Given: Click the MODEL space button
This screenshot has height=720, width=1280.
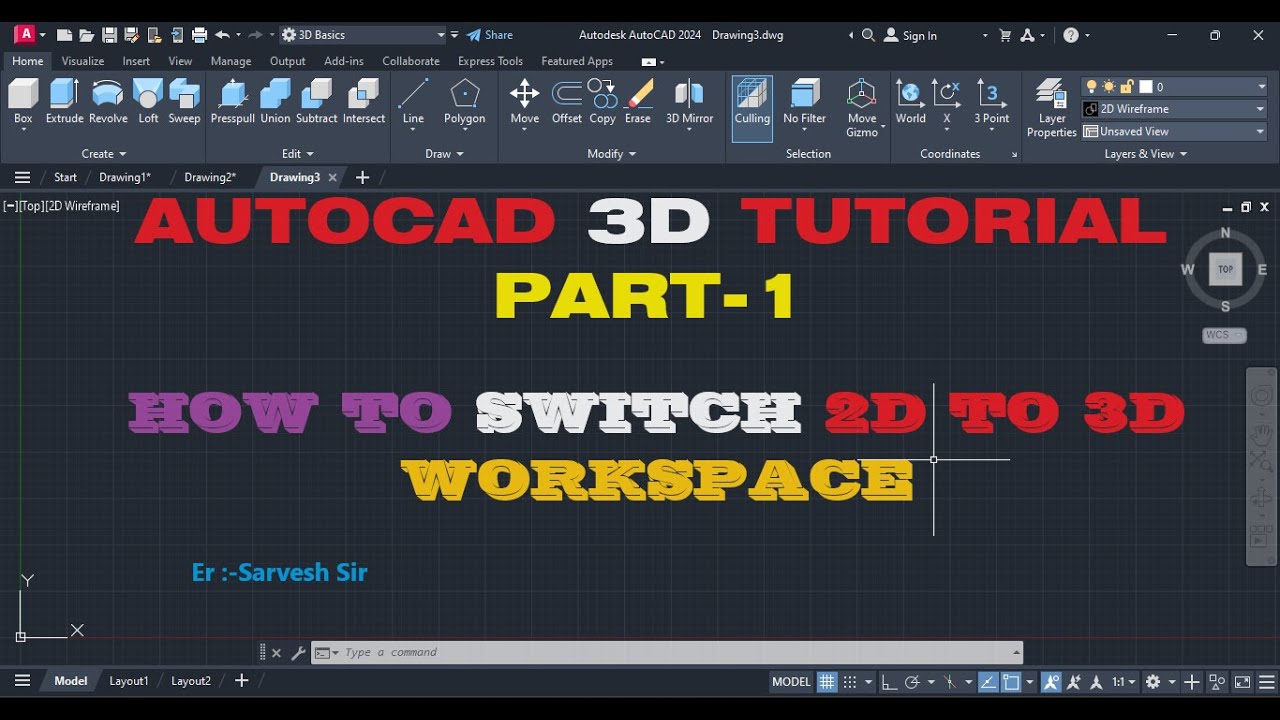Looking at the screenshot, I should (x=791, y=682).
